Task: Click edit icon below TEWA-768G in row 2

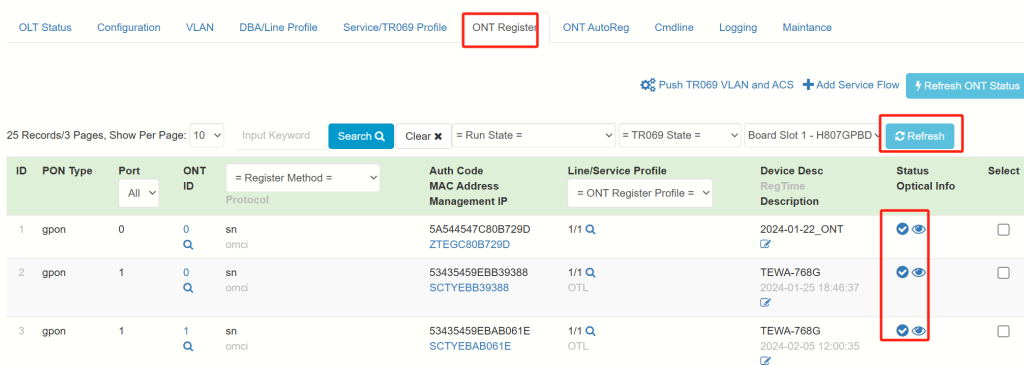Action: 765,302
